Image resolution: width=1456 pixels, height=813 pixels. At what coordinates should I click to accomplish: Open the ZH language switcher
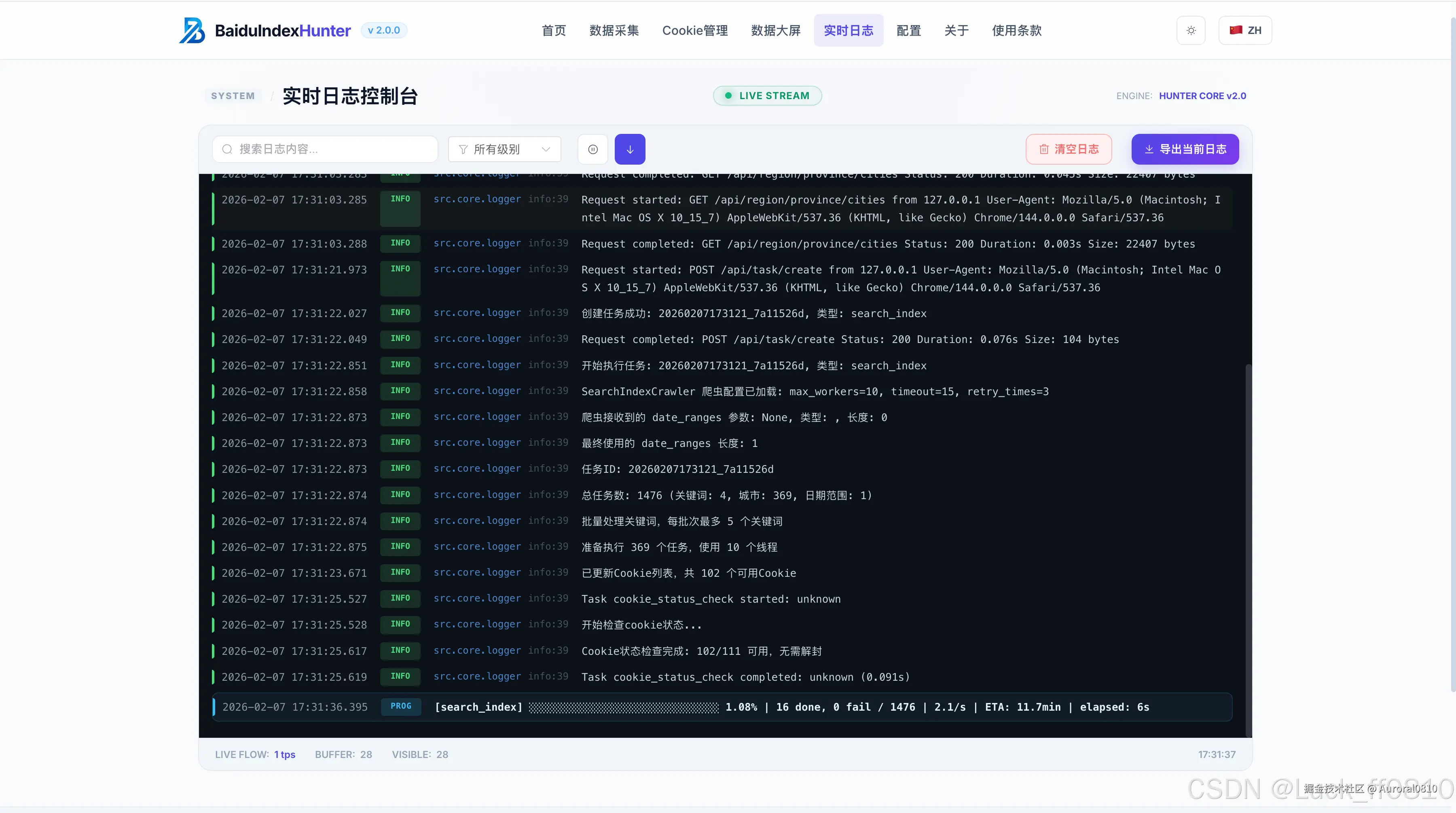point(1245,30)
